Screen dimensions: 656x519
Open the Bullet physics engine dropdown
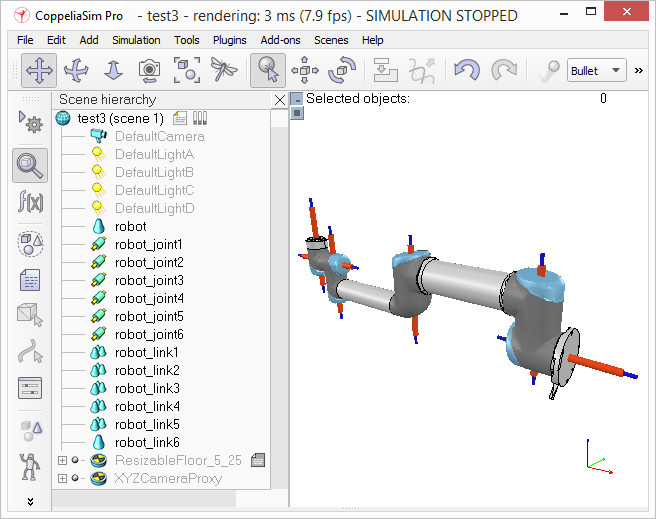597,70
